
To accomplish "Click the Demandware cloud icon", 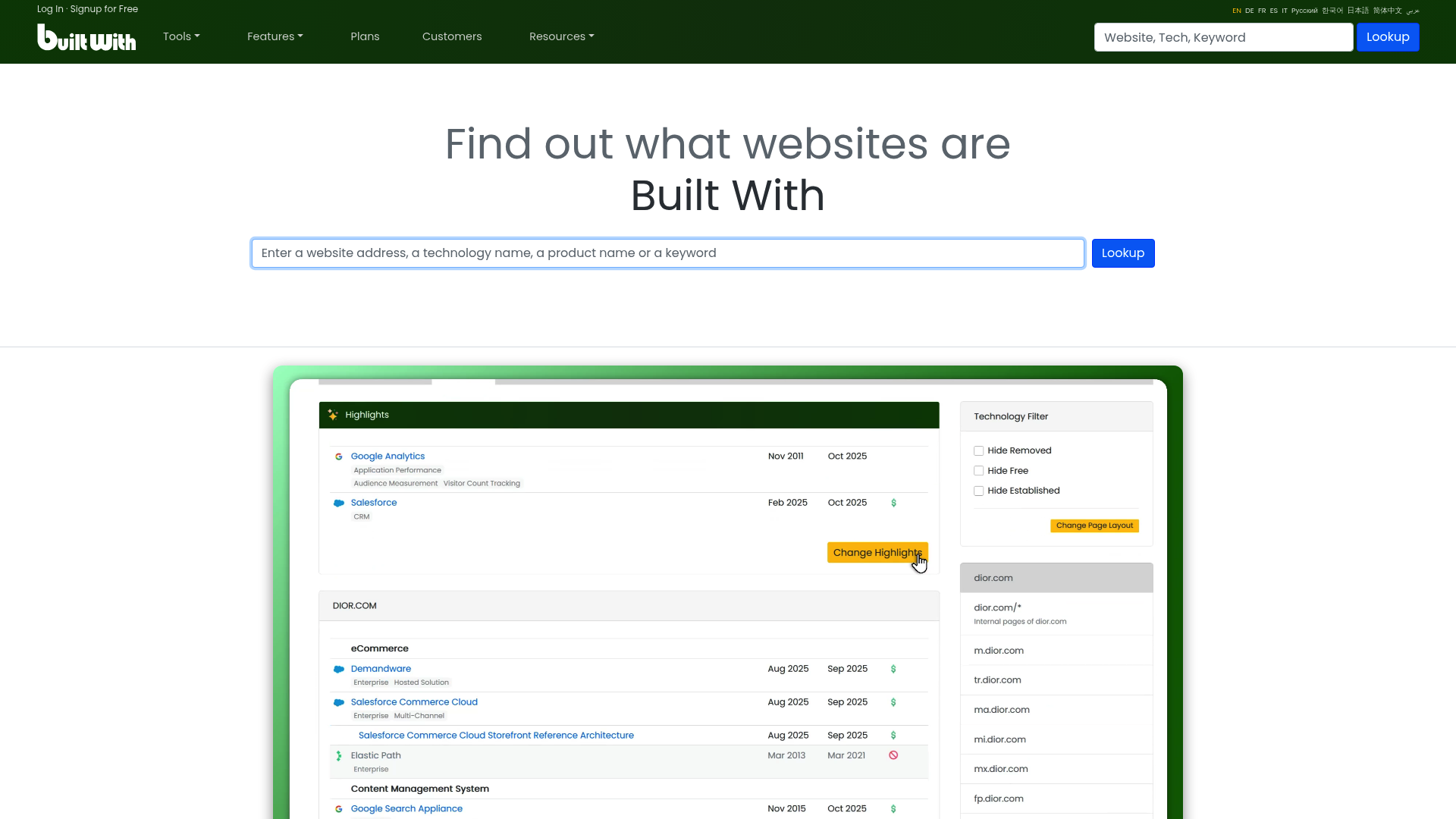I will click(339, 669).
